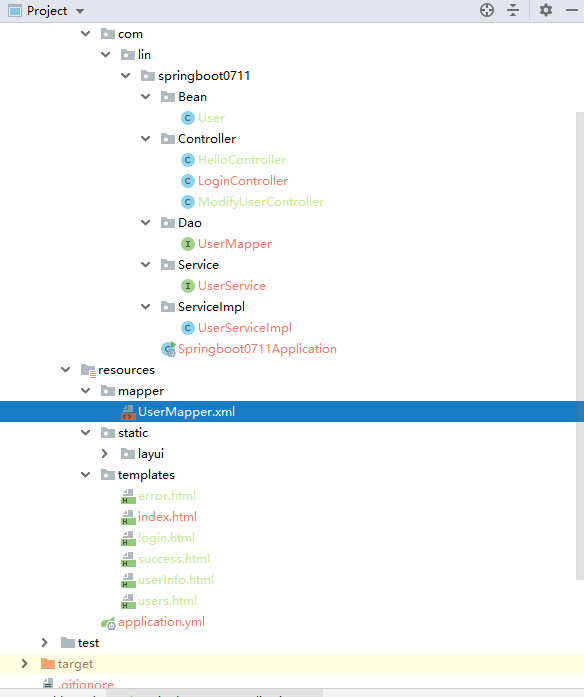
Task: Select userInfo.html file name
Action: 176,580
